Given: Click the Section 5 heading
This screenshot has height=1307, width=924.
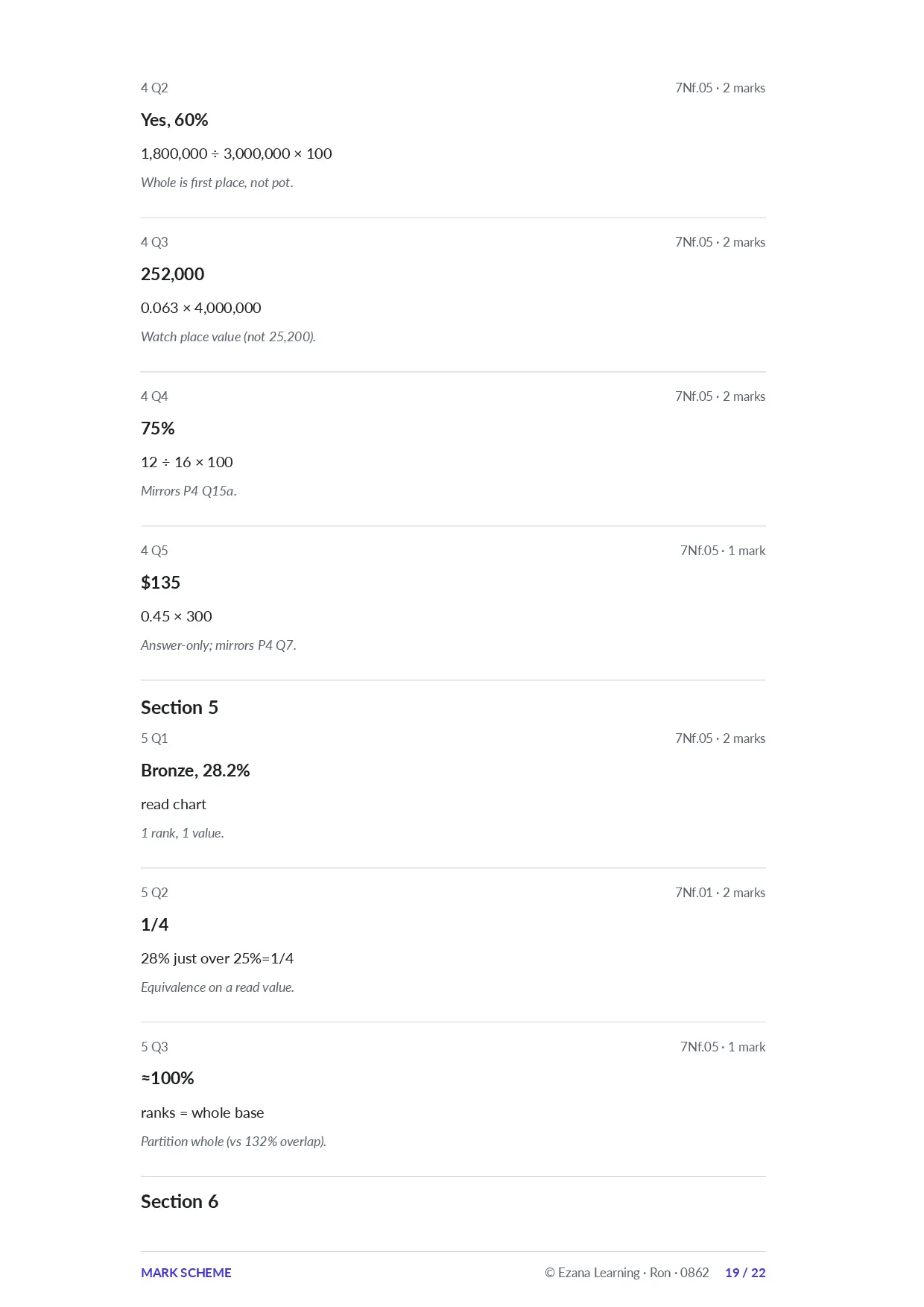Looking at the screenshot, I should [180, 707].
